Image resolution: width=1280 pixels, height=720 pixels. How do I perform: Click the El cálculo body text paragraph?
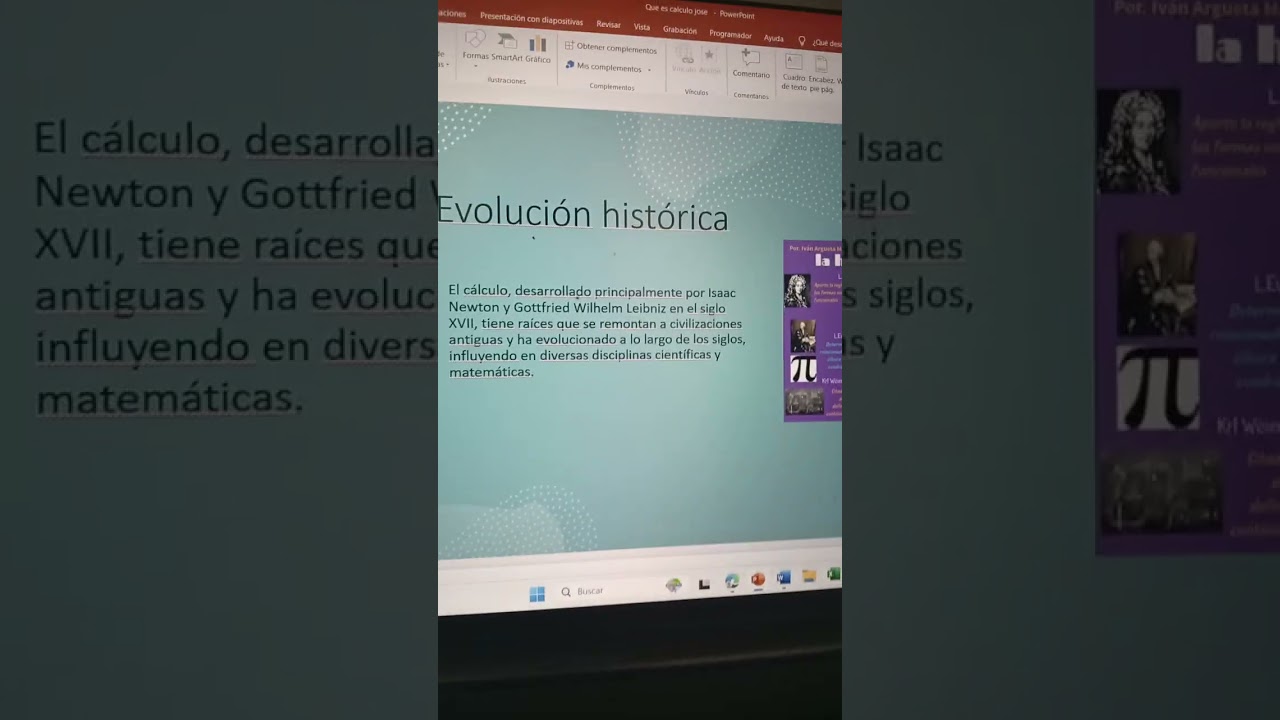click(597, 332)
